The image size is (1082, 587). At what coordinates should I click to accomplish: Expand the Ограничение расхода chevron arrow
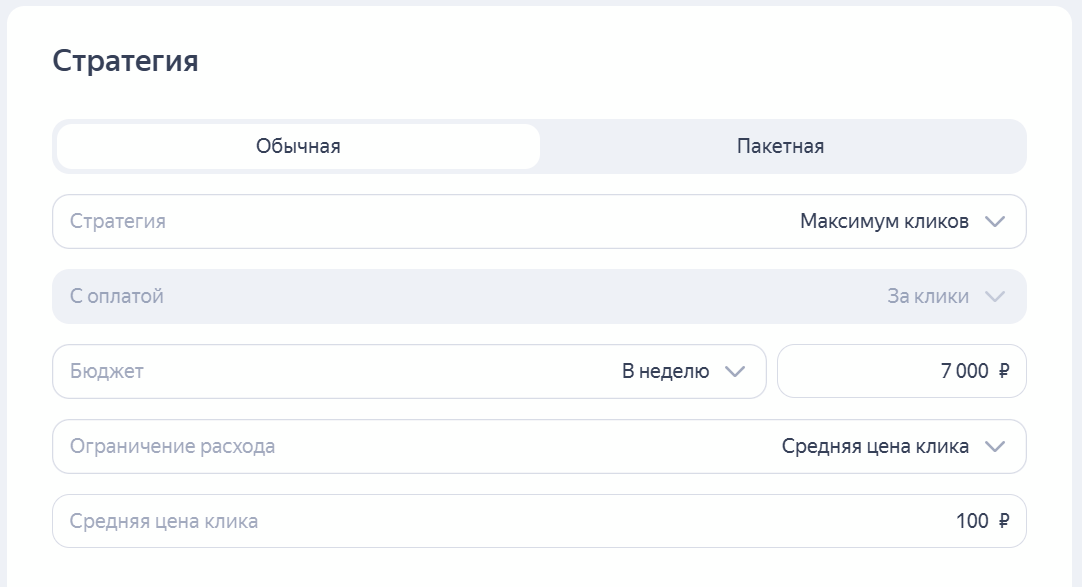click(x=994, y=447)
